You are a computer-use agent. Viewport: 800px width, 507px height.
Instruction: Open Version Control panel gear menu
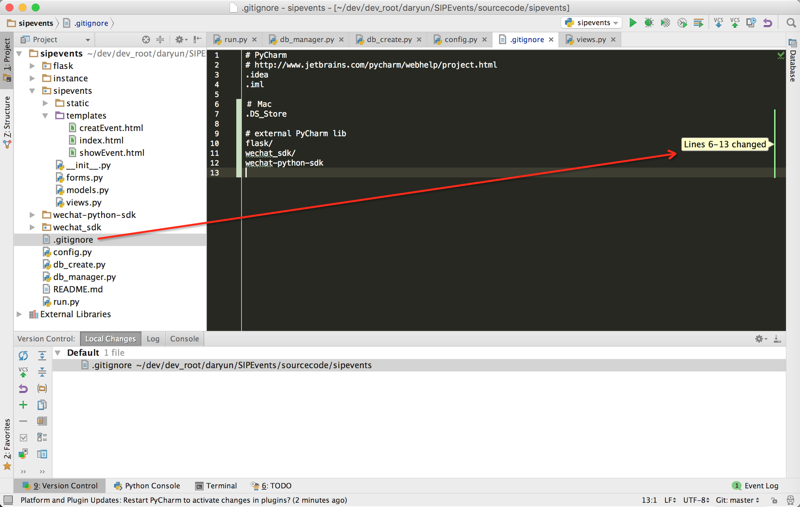point(761,339)
